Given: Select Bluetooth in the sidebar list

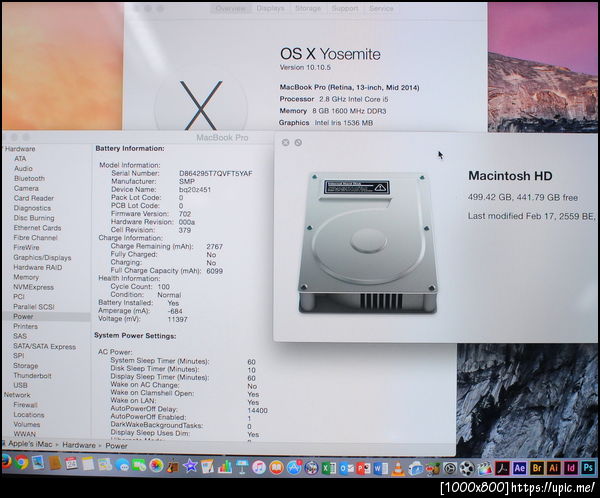Looking at the screenshot, I should pos(29,178).
